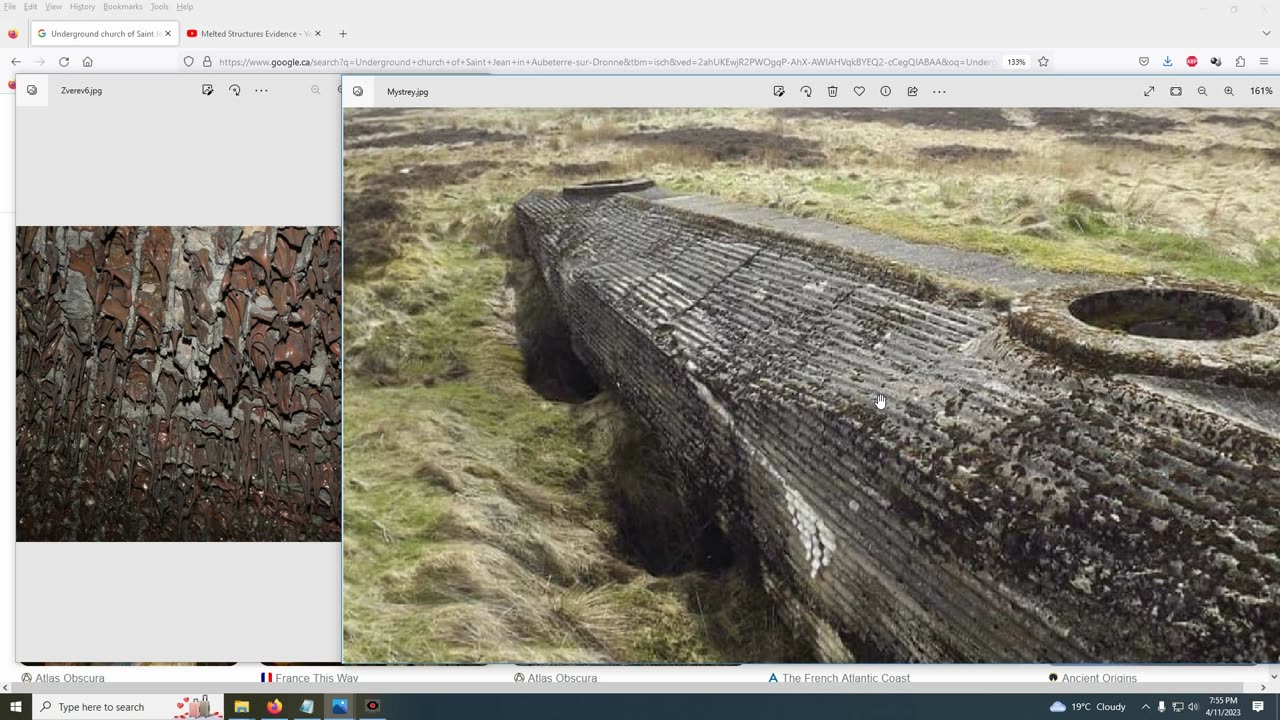Open Photos app from taskbar
Screen dimensions: 1280x720
pyautogui.click(x=340, y=706)
